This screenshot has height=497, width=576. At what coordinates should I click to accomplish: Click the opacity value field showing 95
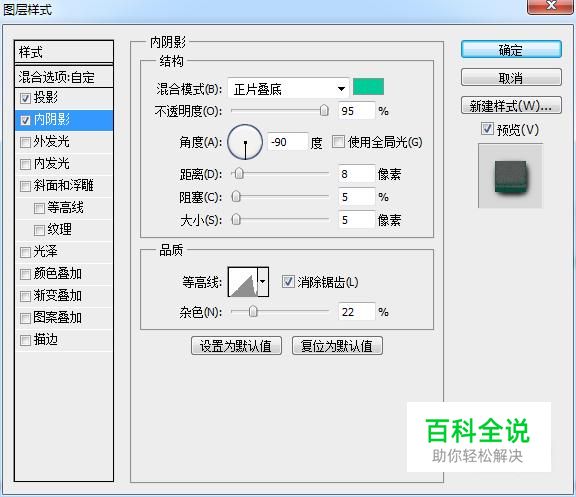(x=356, y=111)
